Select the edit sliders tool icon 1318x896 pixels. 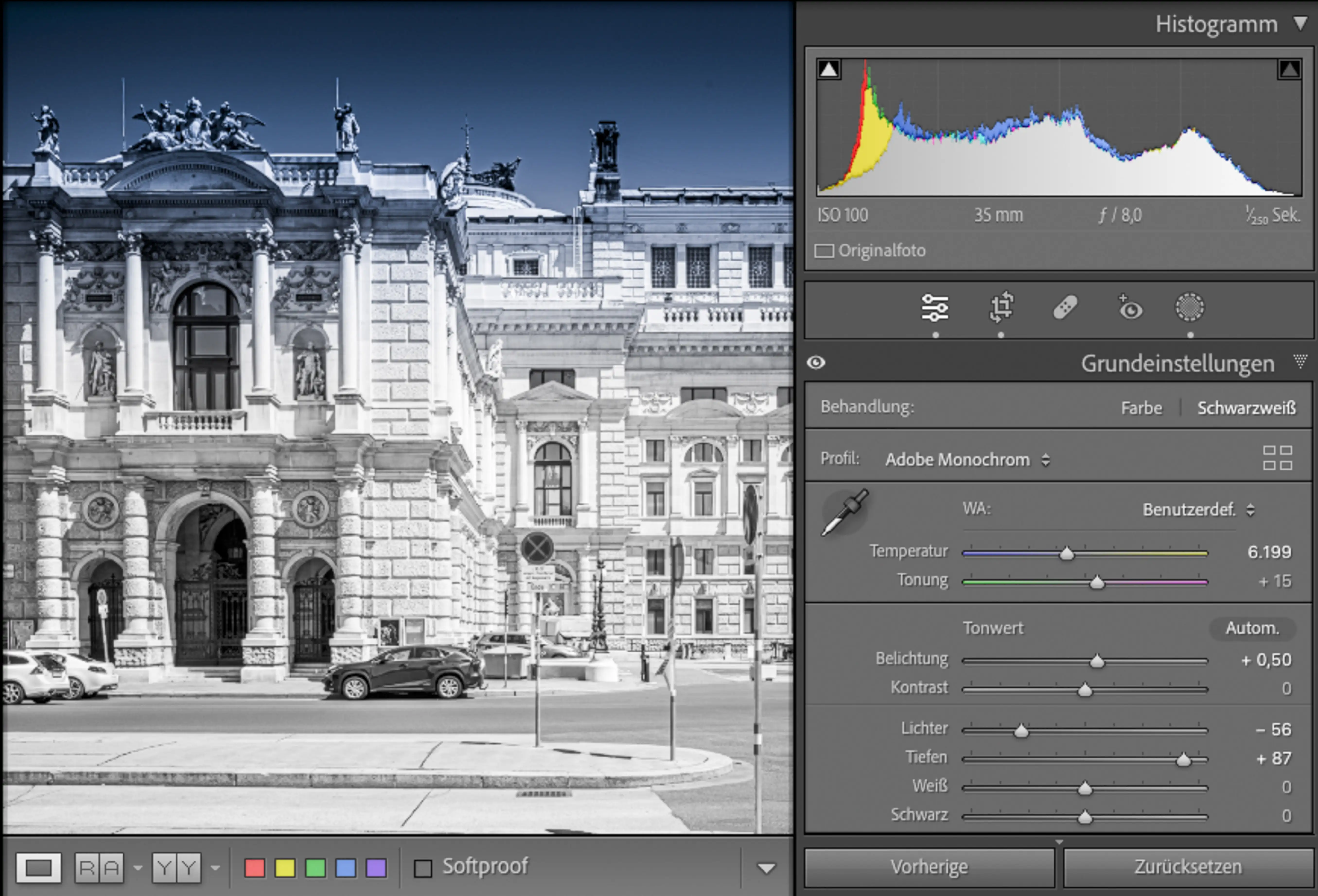[x=935, y=308]
